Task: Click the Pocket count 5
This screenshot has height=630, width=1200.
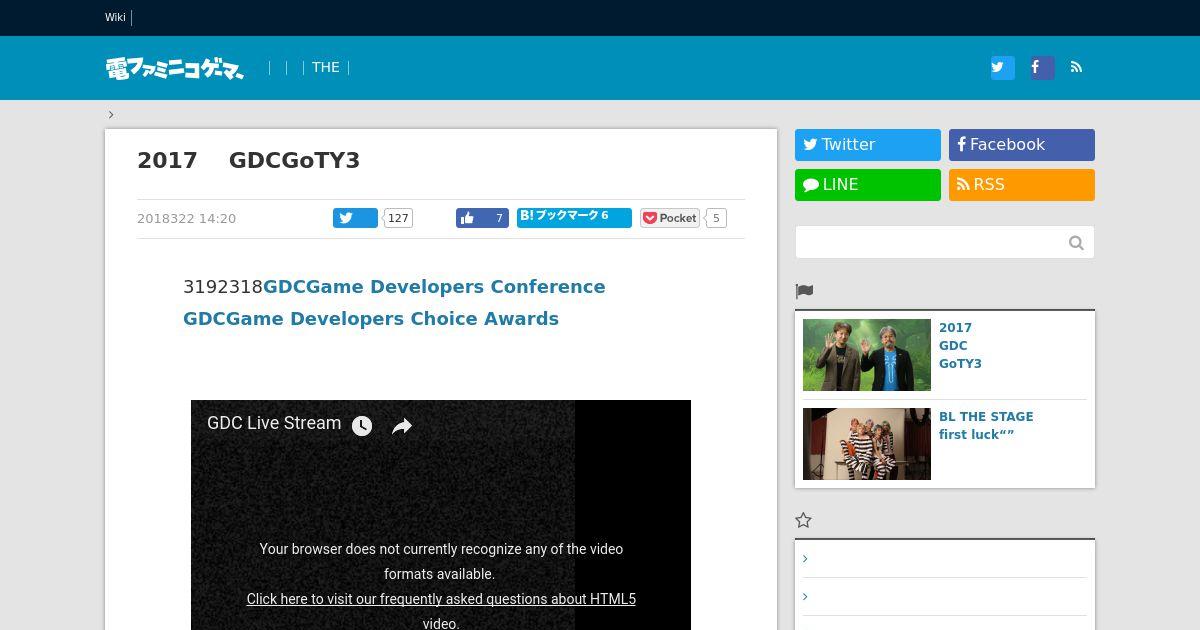Action: 716,218
